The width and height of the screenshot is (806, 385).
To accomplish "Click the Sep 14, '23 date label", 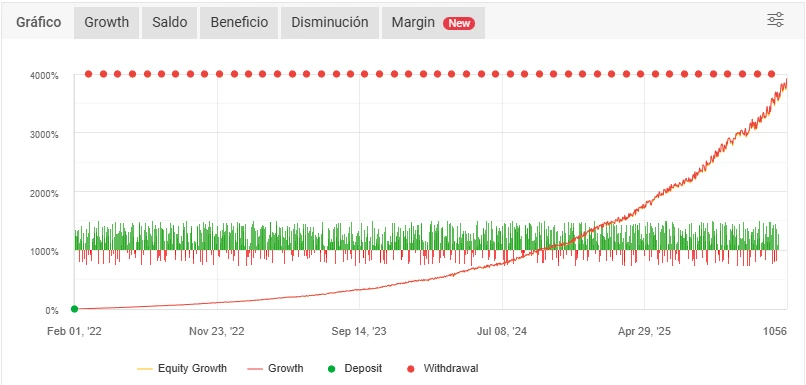I will click(359, 332).
